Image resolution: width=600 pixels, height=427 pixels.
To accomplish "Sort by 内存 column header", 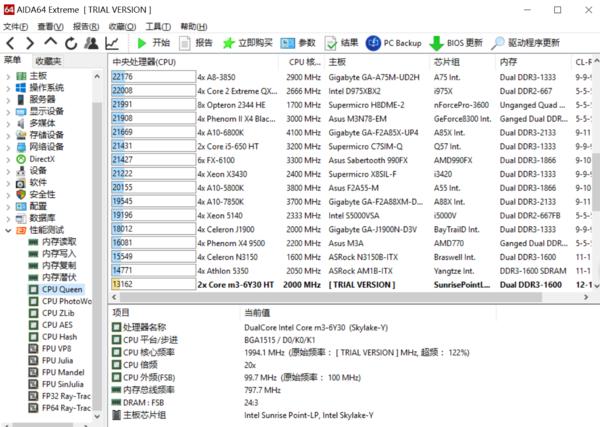I will [534, 62].
